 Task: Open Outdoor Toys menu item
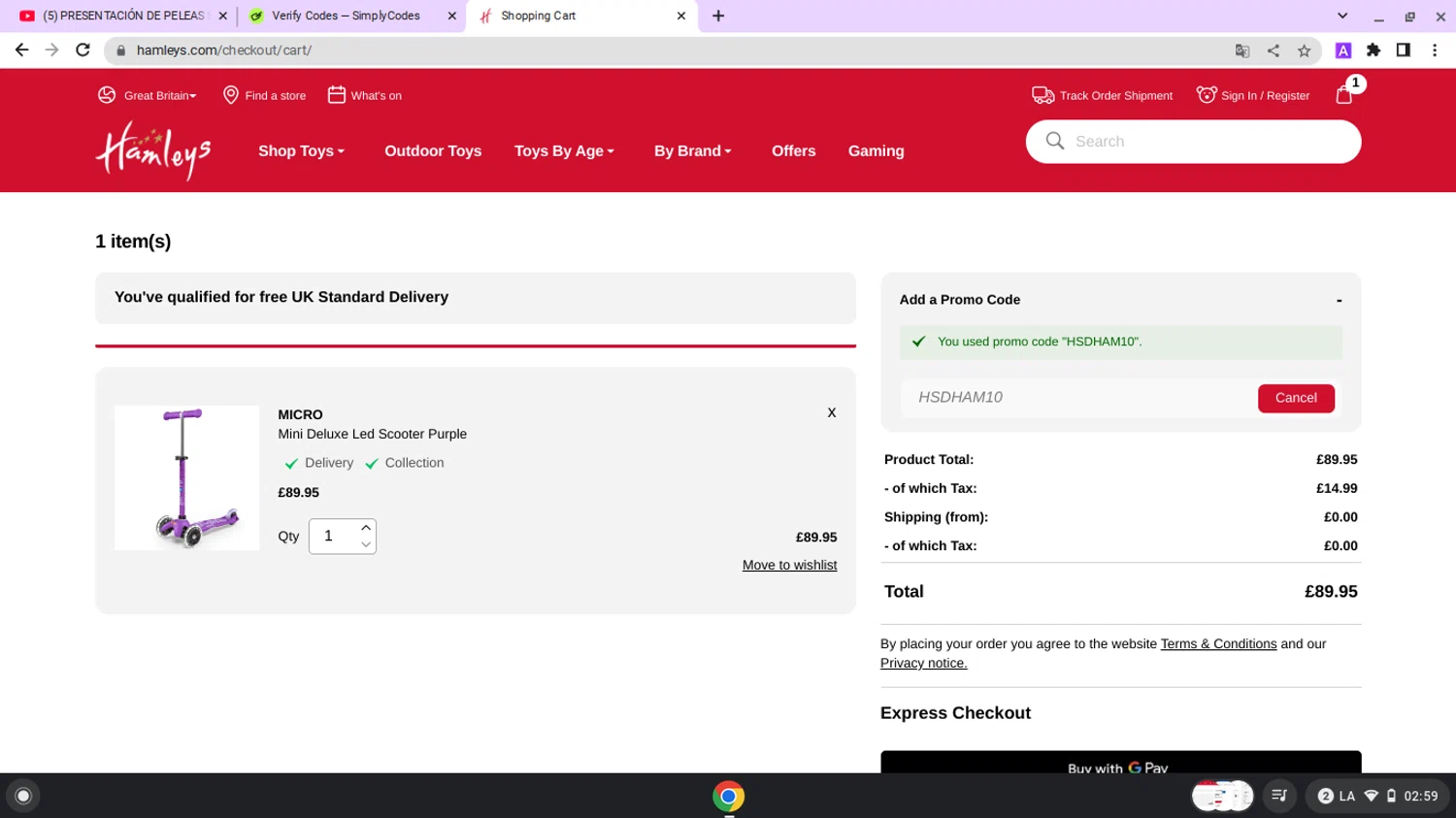pos(433,151)
